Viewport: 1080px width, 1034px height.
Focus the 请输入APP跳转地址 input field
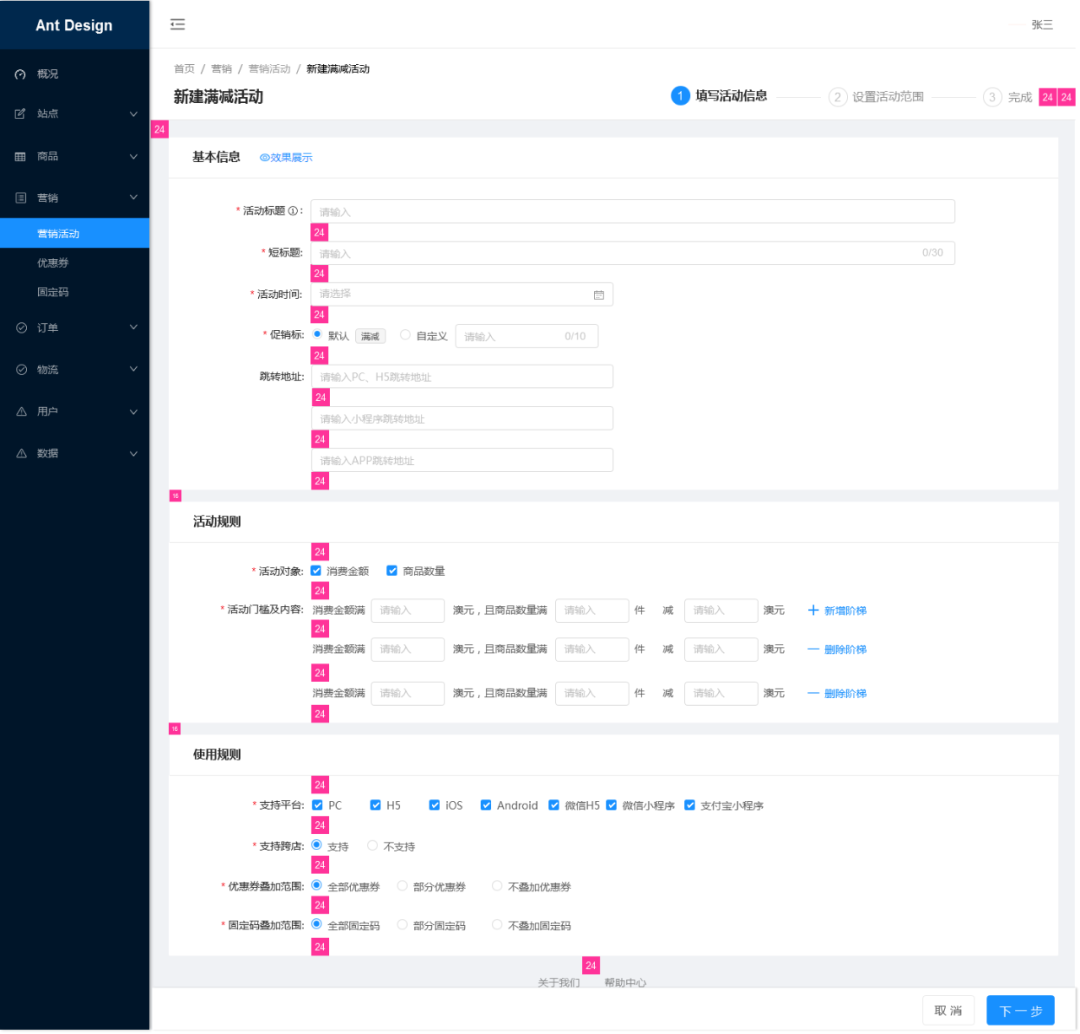coord(462,460)
